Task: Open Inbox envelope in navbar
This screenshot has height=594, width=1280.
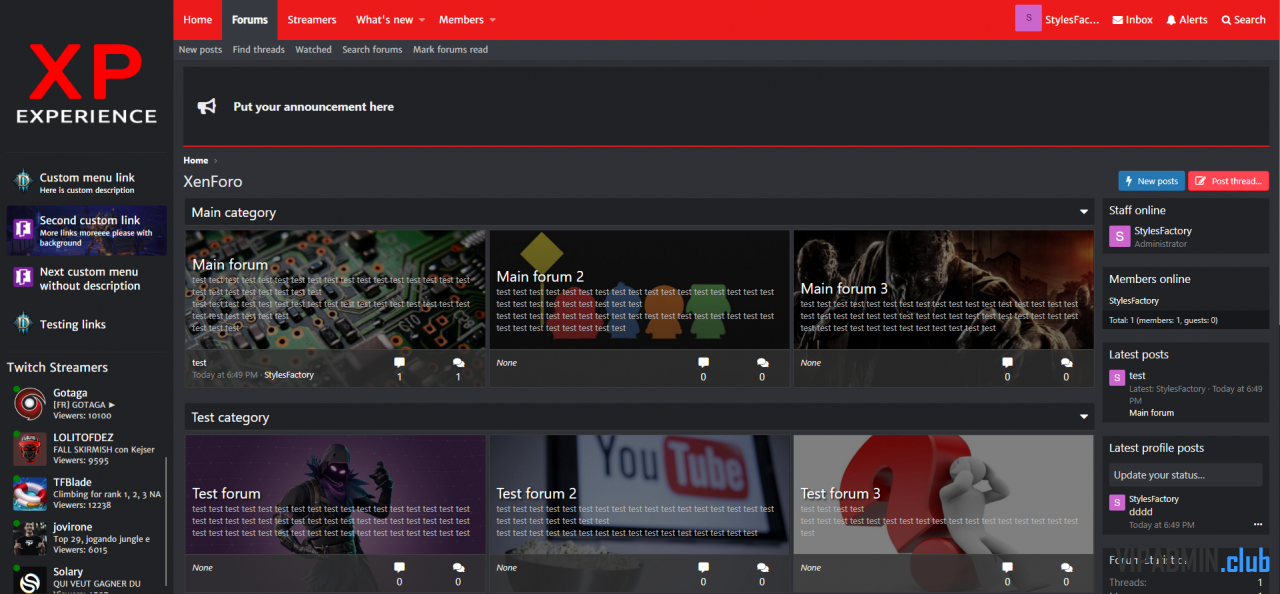Action: 1118,20
